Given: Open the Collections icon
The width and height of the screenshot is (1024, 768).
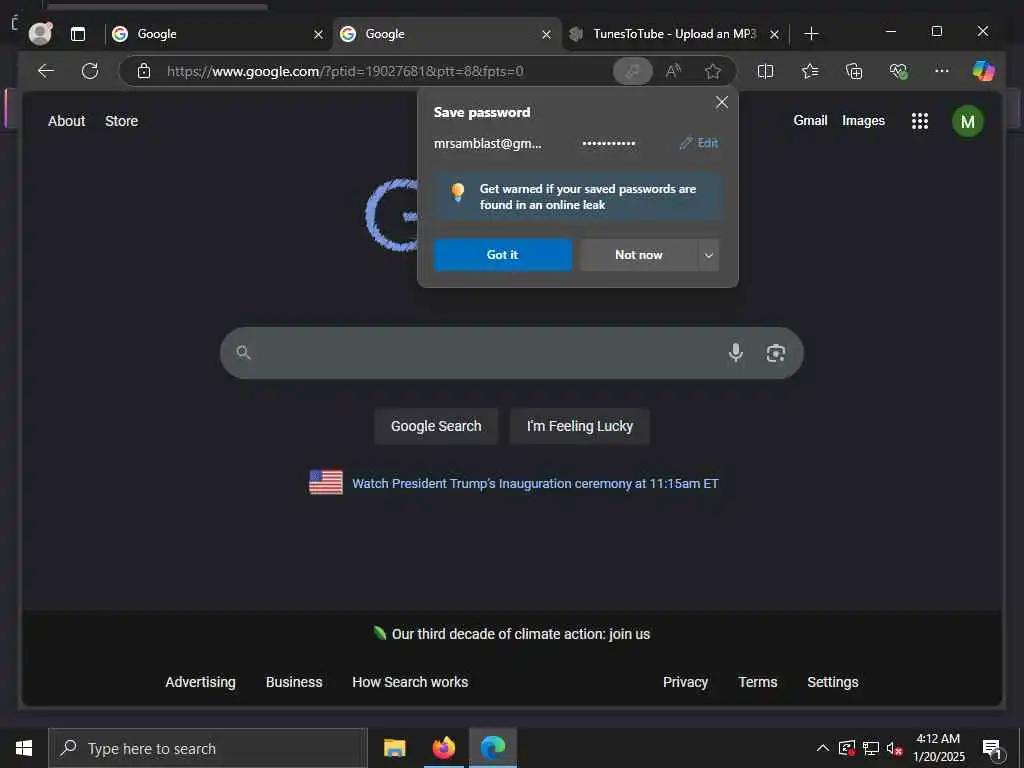Looking at the screenshot, I should (854, 71).
